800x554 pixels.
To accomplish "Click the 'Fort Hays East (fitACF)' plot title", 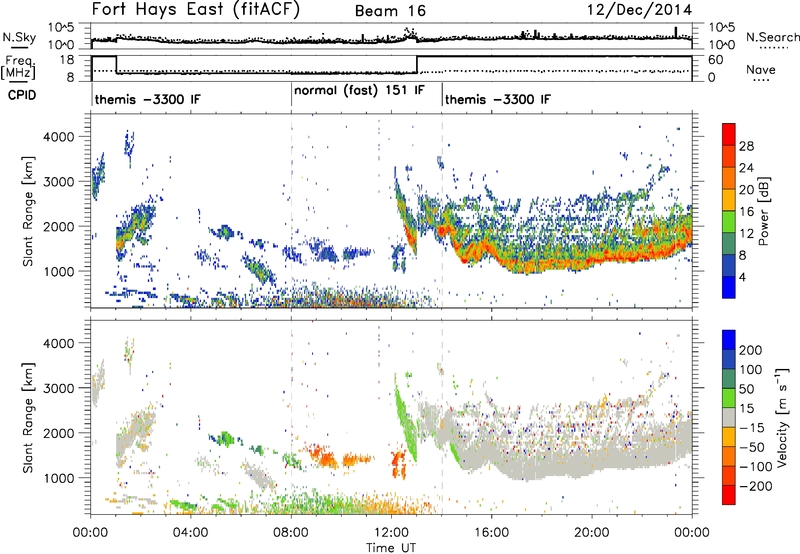I will click(196, 10).
